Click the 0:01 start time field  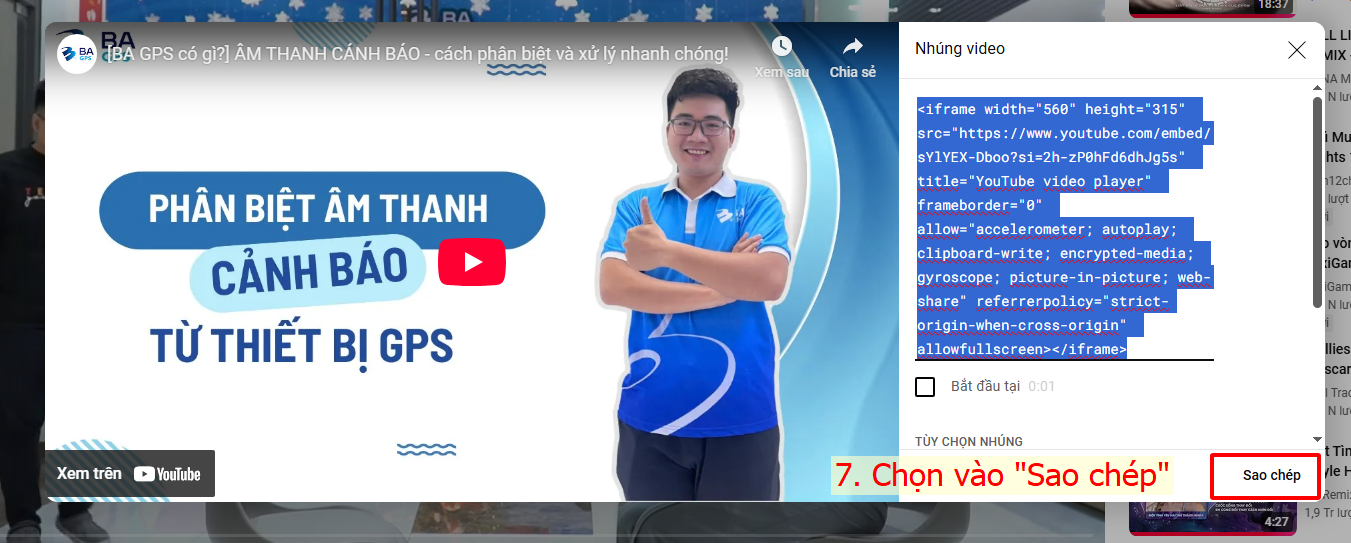pyautogui.click(x=1041, y=386)
